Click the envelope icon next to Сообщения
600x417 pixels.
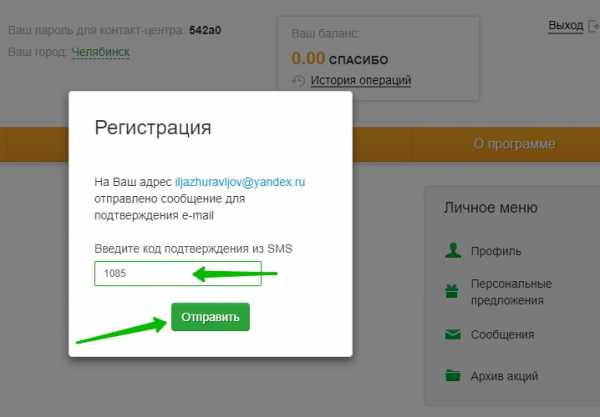click(x=452, y=335)
